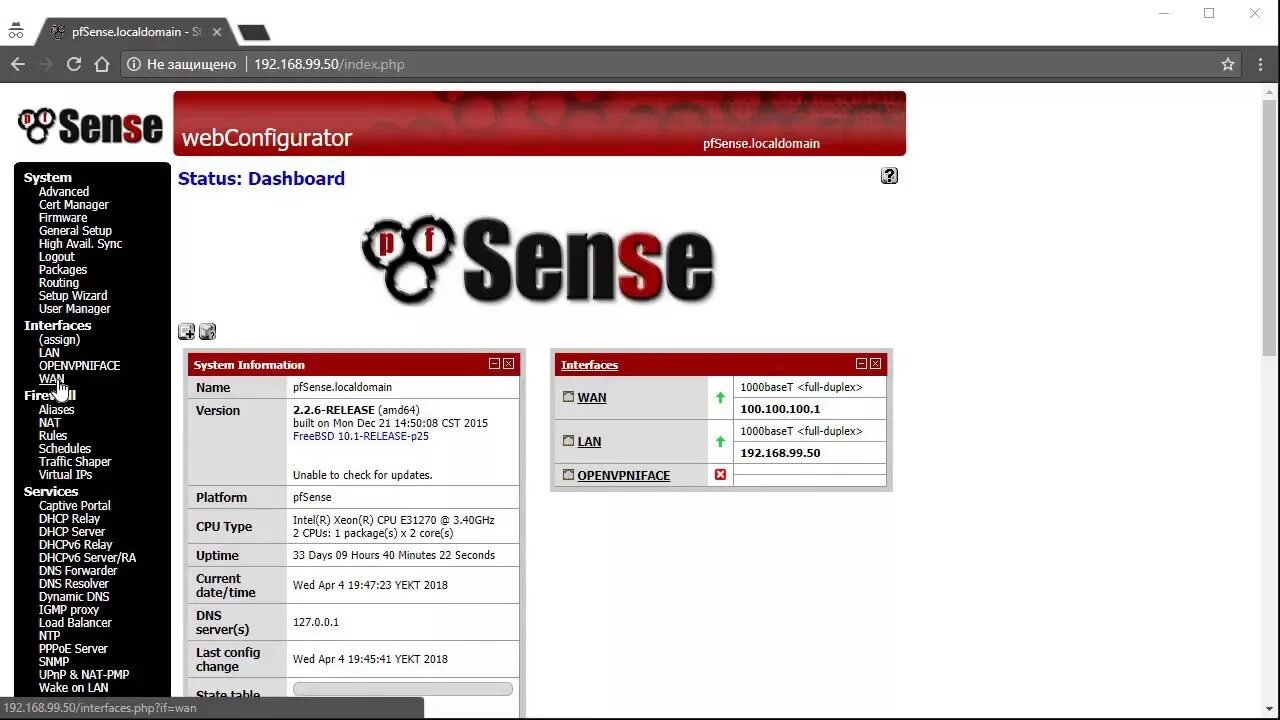Reload the page with the refresh icon
Screen dimensions: 1280x720
73,64
